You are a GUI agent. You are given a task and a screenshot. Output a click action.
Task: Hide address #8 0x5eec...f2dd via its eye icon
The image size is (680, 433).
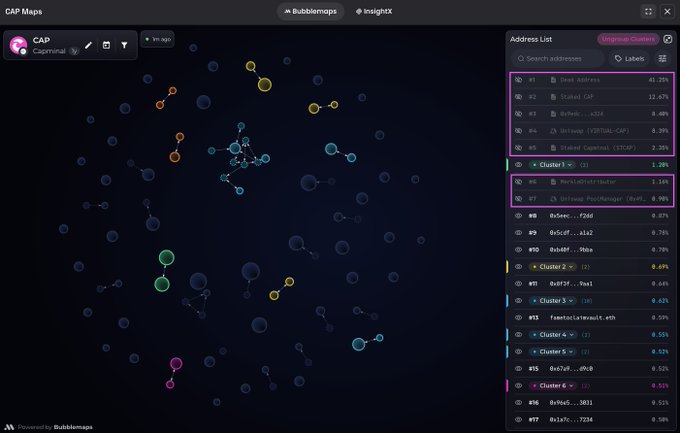[518, 216]
